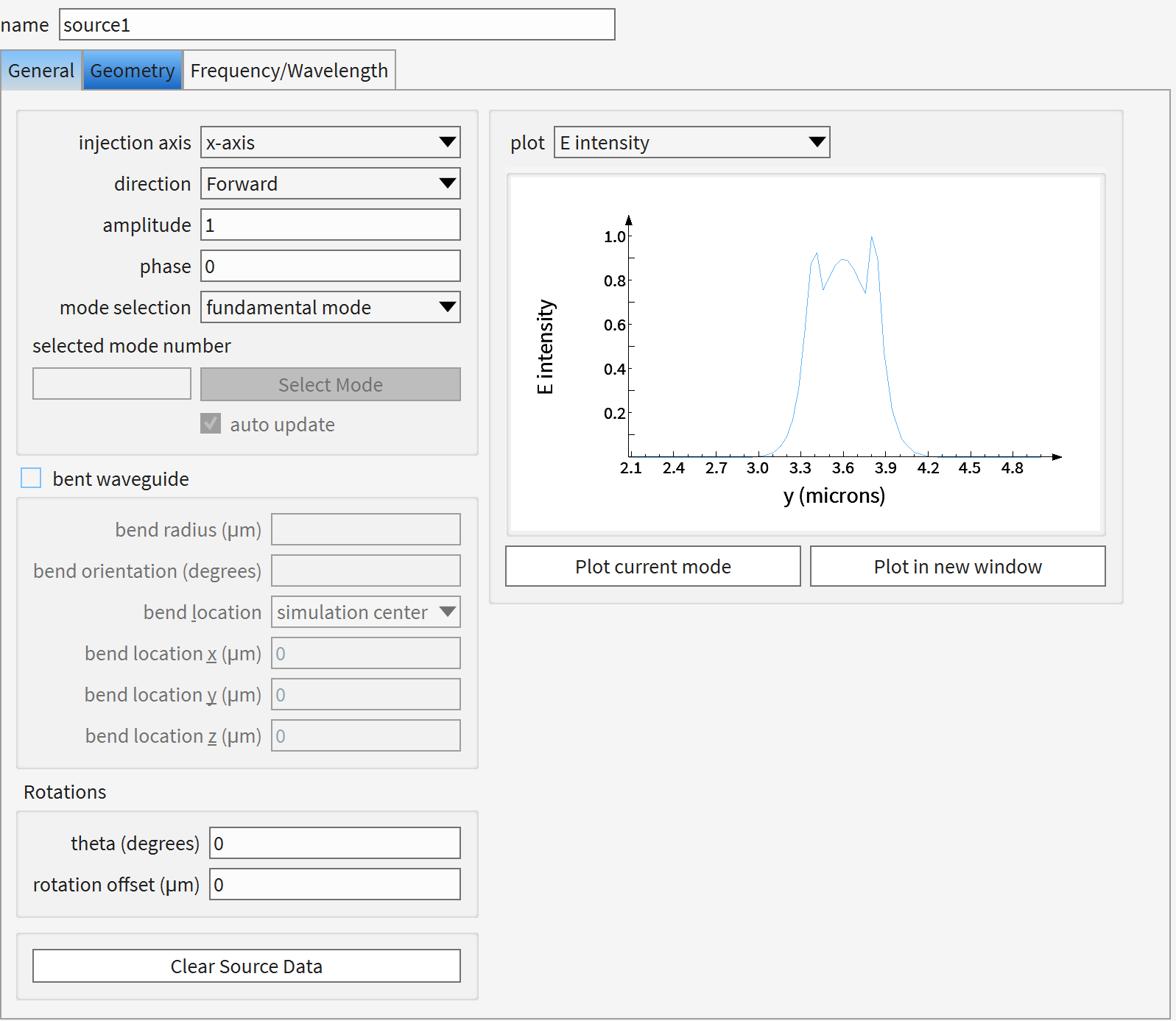Open the bend location dropdown
Image resolution: width=1176 pixels, height=1021 pixels.
(x=365, y=612)
